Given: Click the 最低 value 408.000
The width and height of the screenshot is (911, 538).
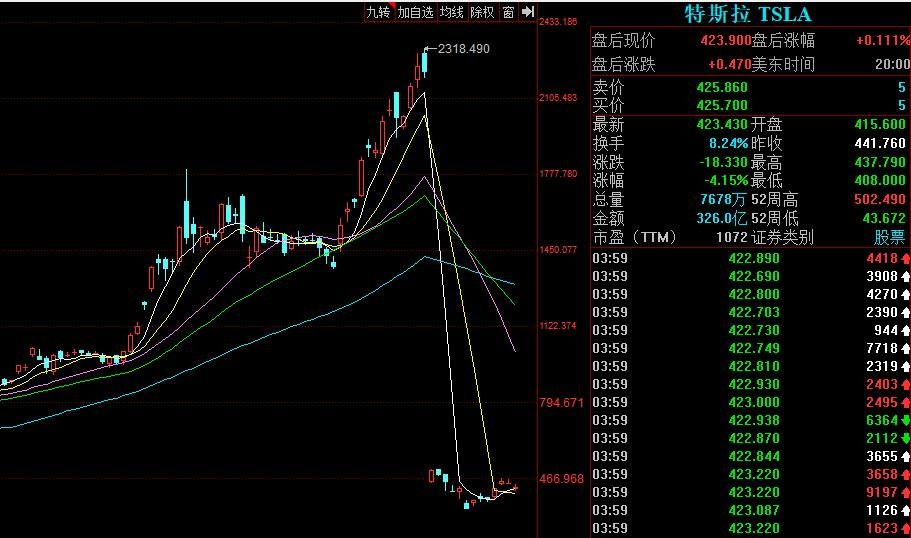Looking at the screenshot, I should 880,181.
